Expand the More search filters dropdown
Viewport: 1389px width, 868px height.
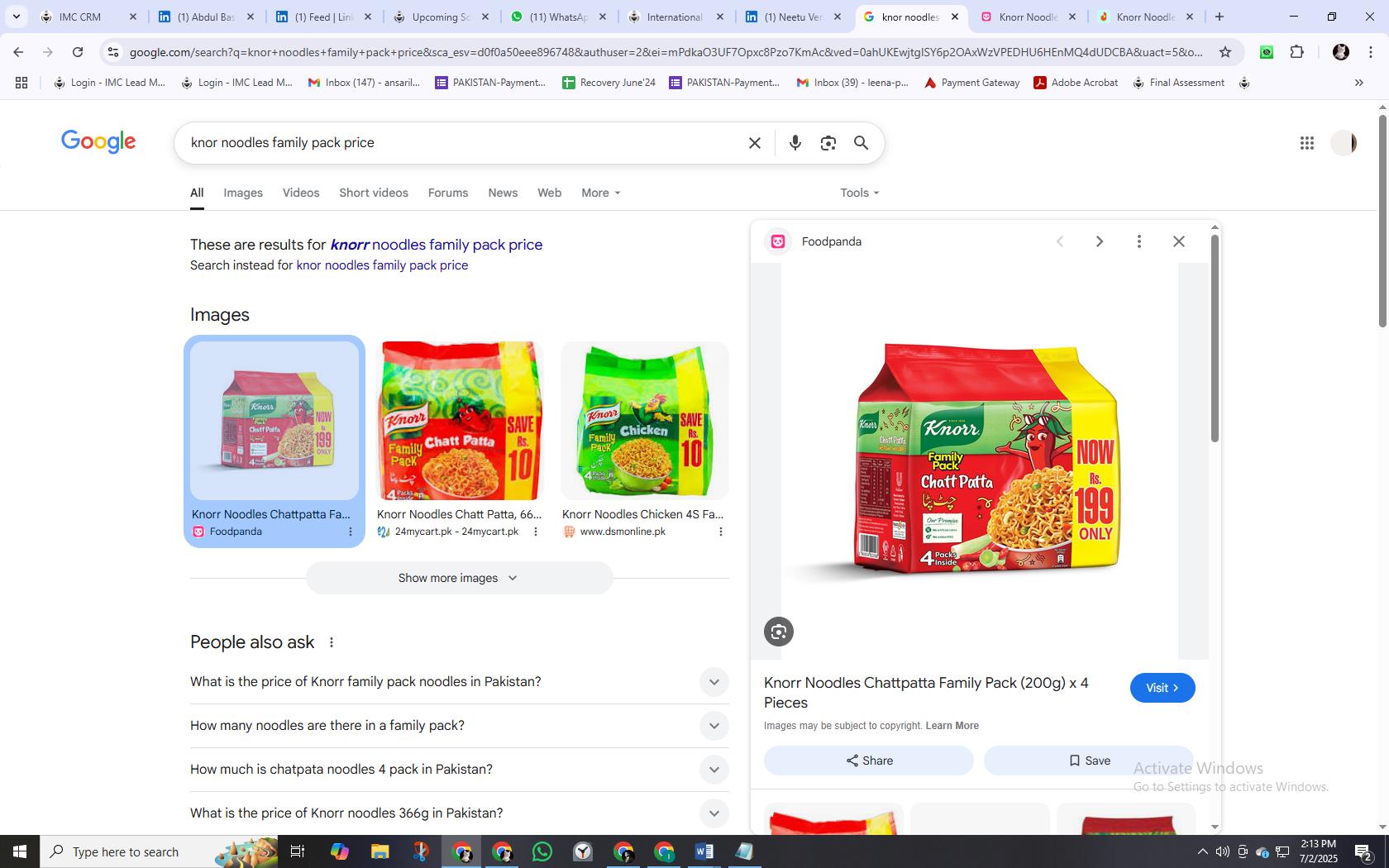pos(601,193)
